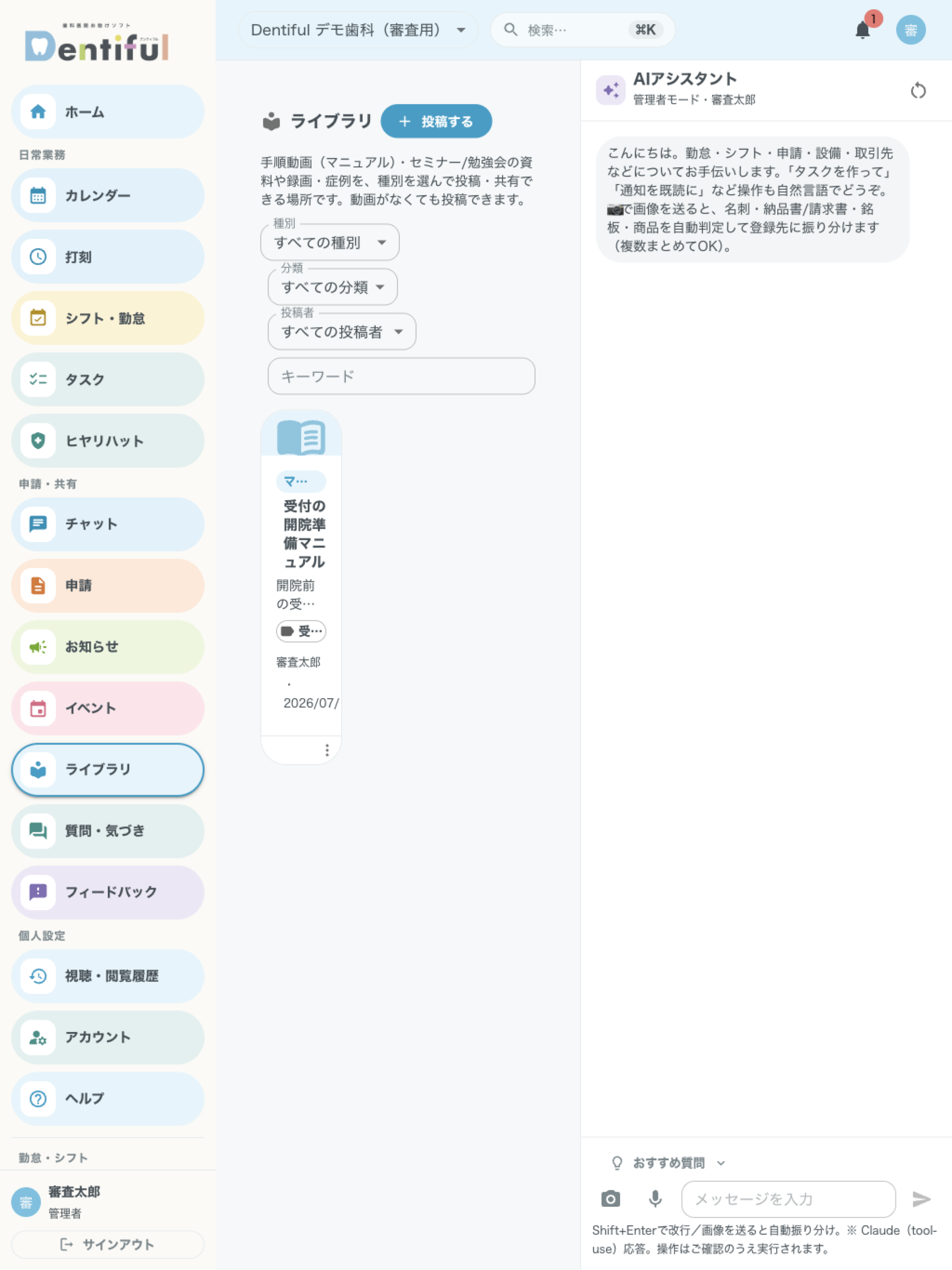Screen dimensions: 952x1270
Task: Click the タスク checklist icon
Action: (38, 379)
